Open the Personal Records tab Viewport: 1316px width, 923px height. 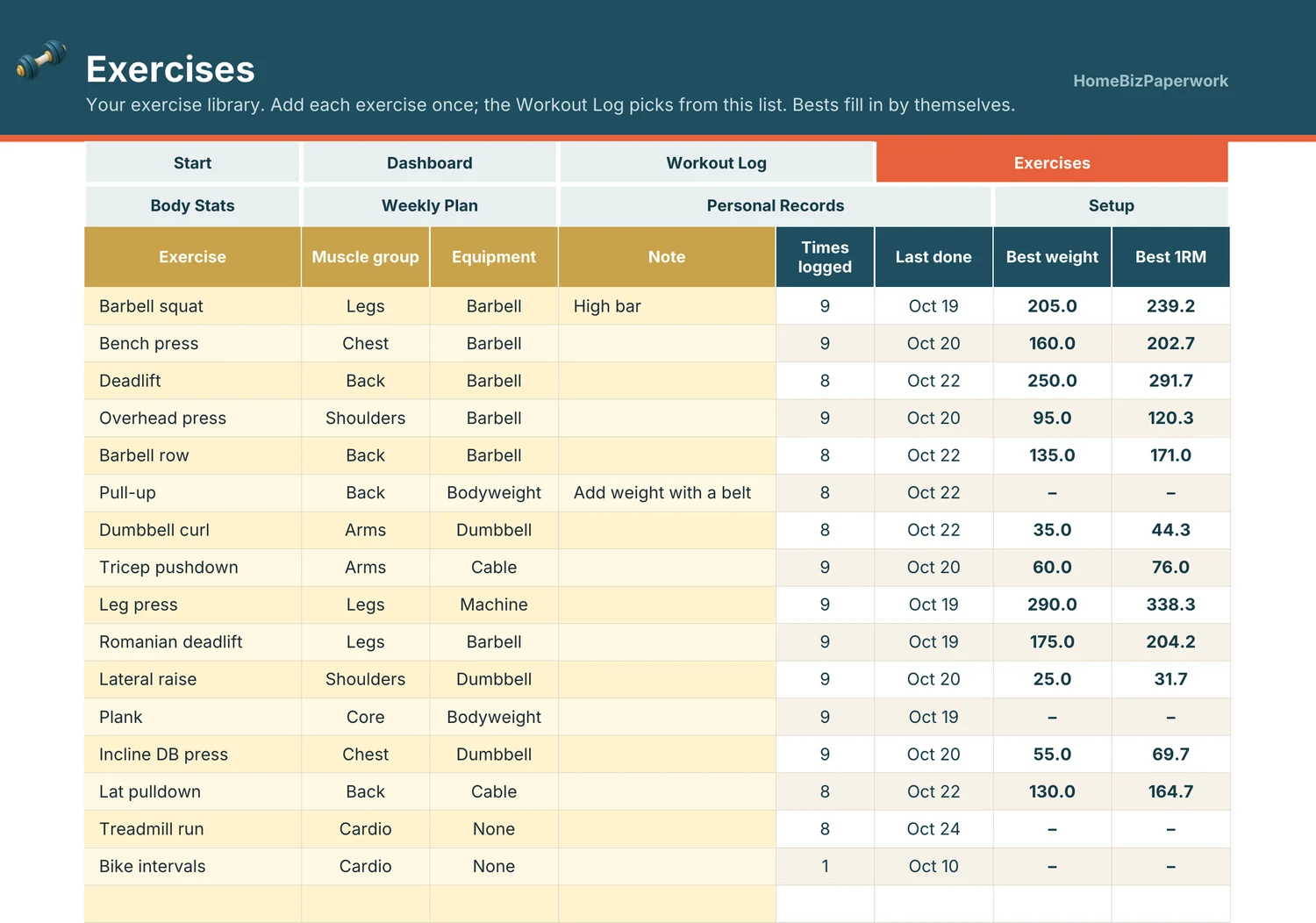click(776, 205)
